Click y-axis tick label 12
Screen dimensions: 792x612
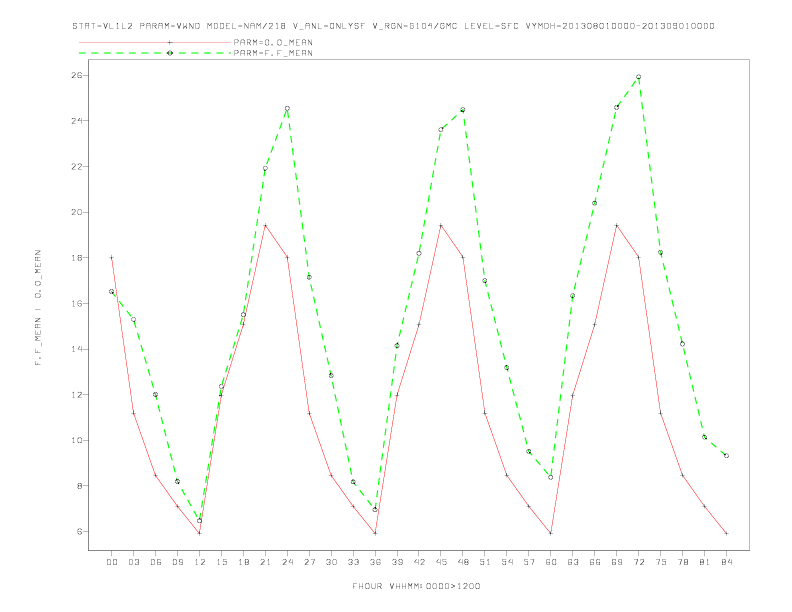(78, 394)
